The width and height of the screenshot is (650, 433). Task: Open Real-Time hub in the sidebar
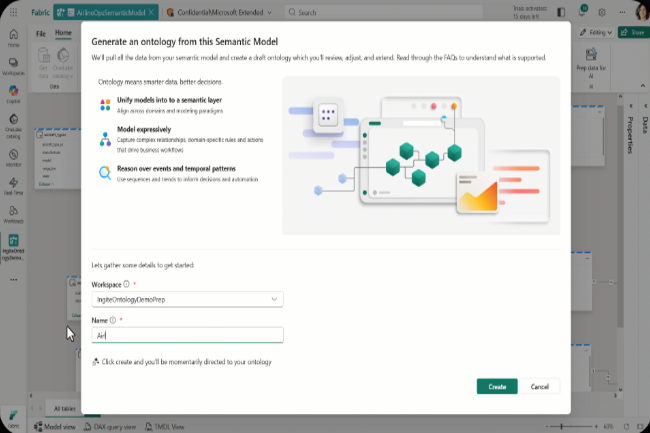[14, 189]
